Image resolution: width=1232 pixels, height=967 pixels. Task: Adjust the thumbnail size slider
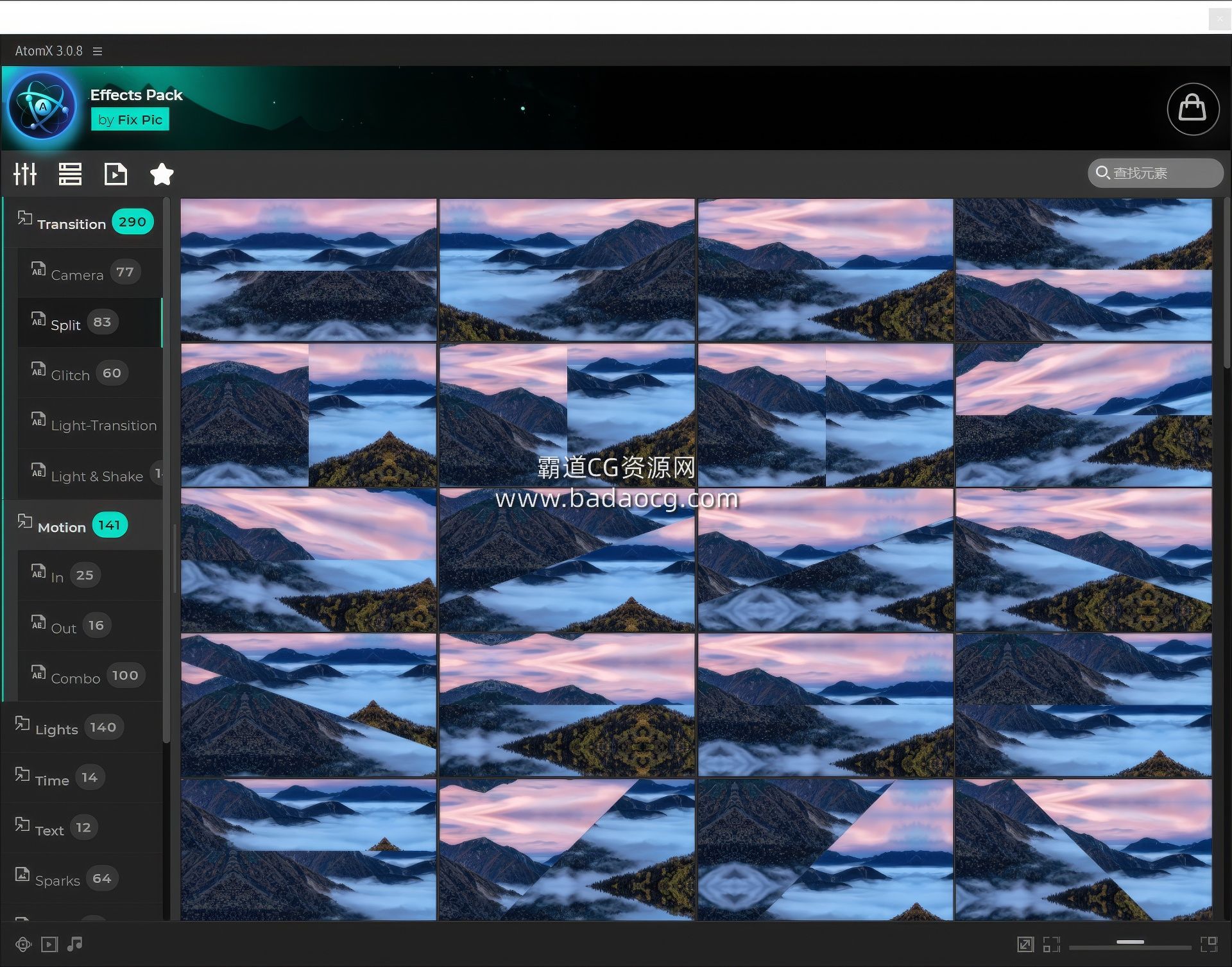[1130, 943]
